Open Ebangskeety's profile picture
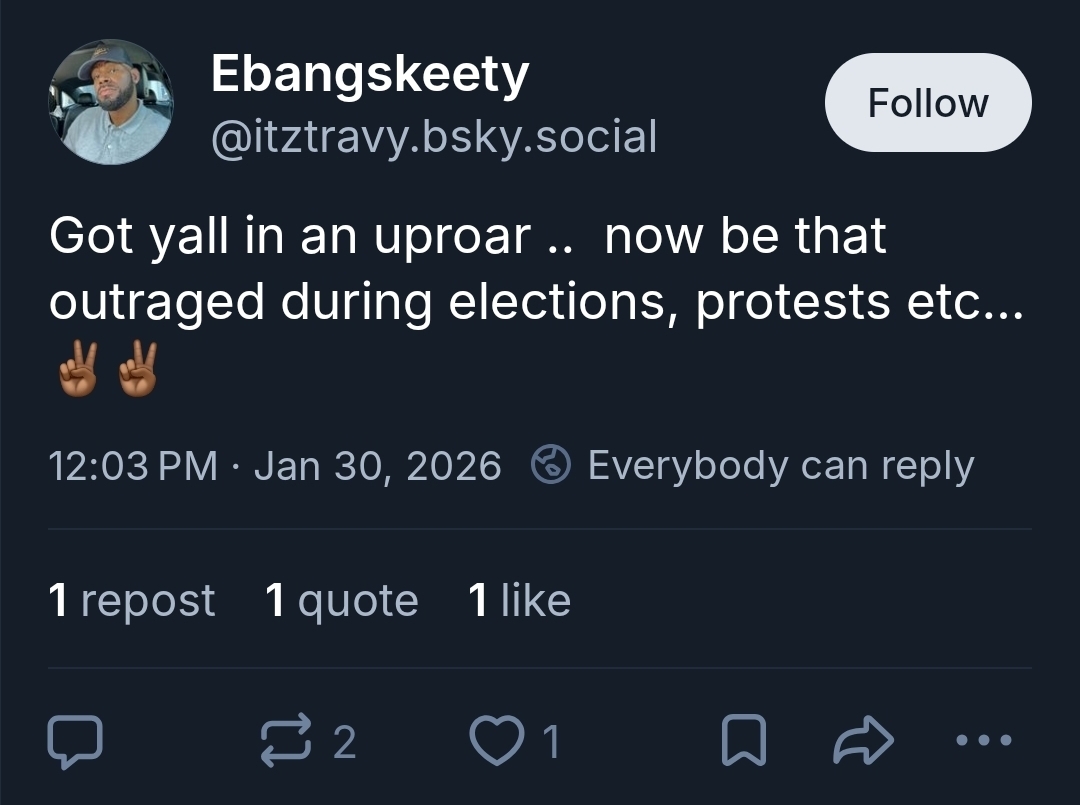This screenshot has height=805, width=1080. (x=110, y=102)
